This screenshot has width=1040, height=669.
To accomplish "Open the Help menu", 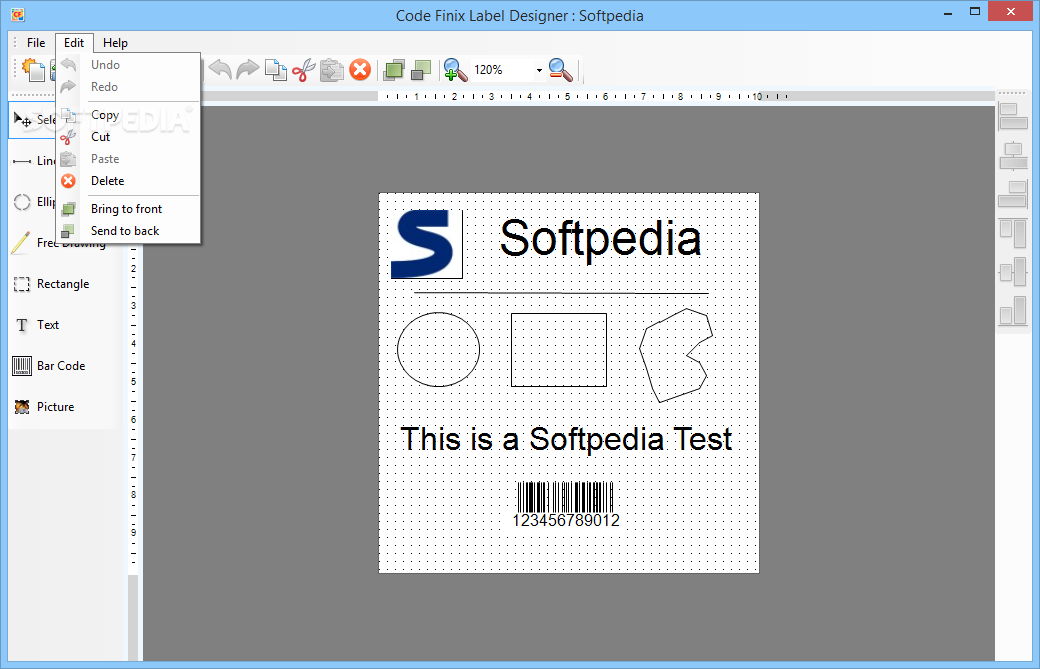I will pos(115,42).
